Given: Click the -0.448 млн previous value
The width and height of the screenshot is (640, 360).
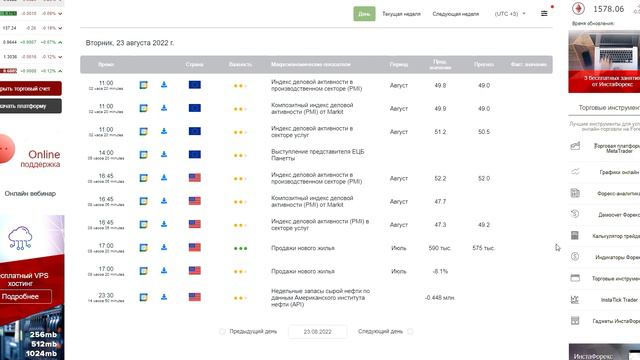Looking at the screenshot, I should (x=440, y=298).
